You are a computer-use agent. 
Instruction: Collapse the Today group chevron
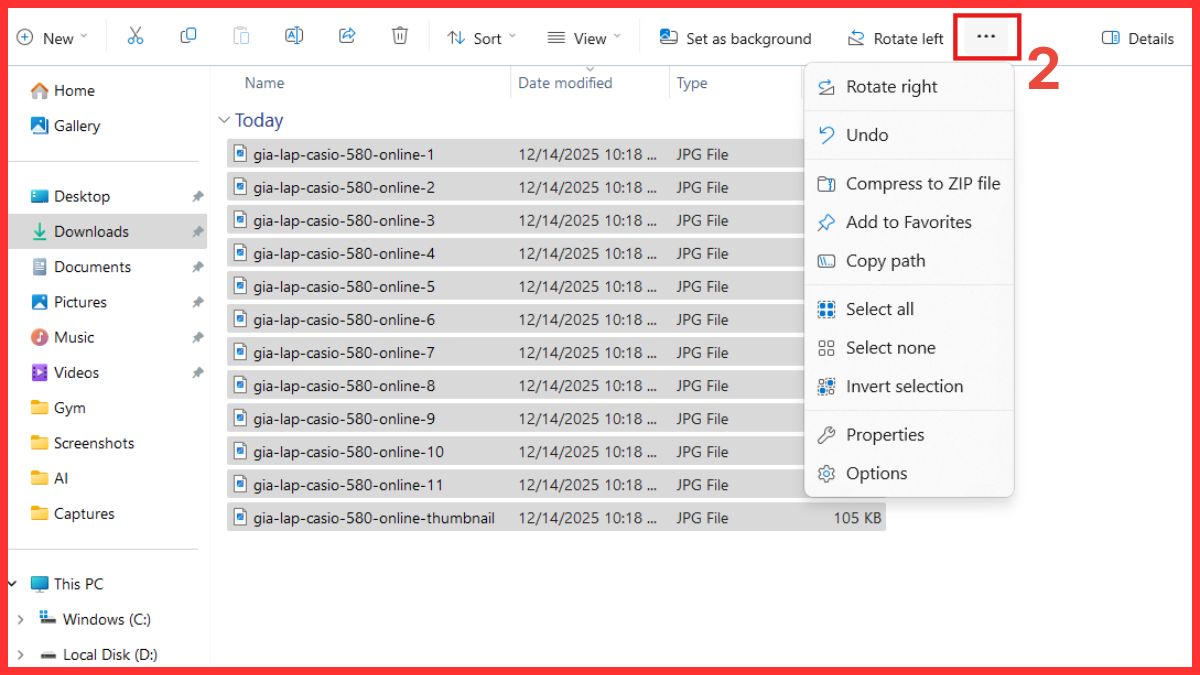coord(224,120)
